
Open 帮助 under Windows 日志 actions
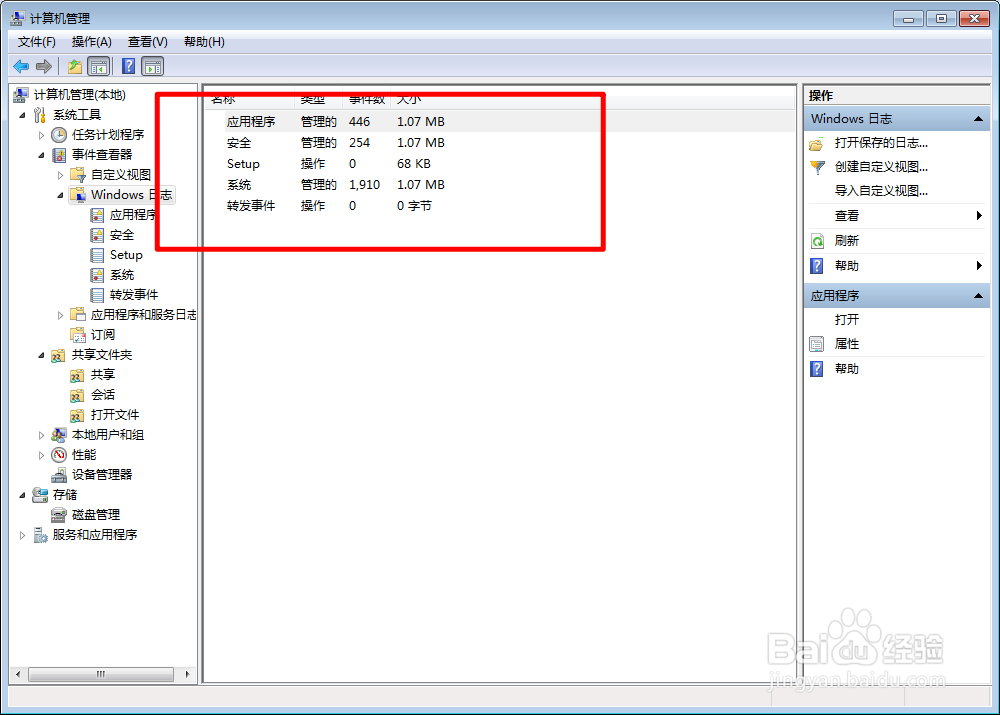(846, 266)
